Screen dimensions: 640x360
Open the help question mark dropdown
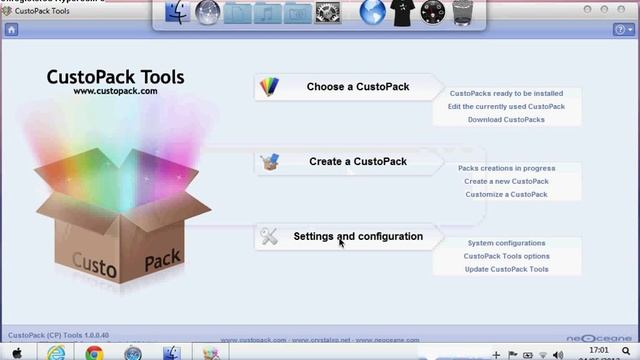point(623,29)
